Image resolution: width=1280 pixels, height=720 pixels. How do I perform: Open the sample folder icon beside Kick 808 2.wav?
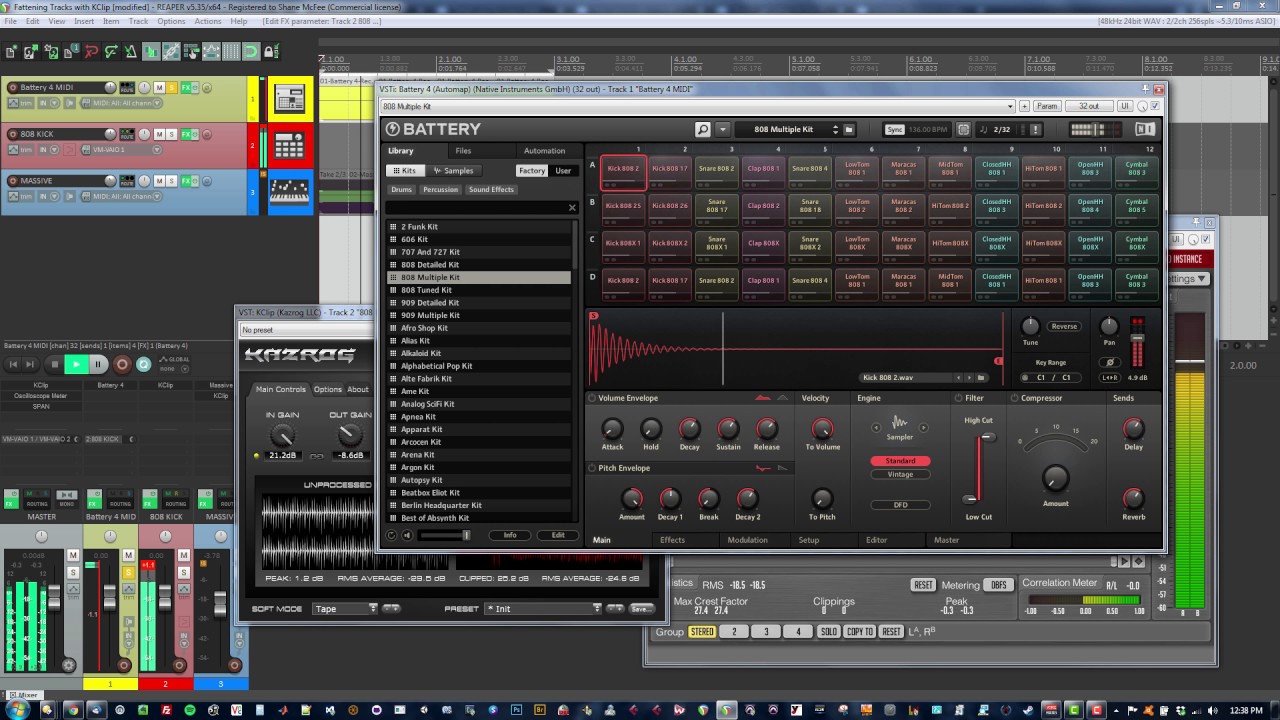[x=982, y=378]
